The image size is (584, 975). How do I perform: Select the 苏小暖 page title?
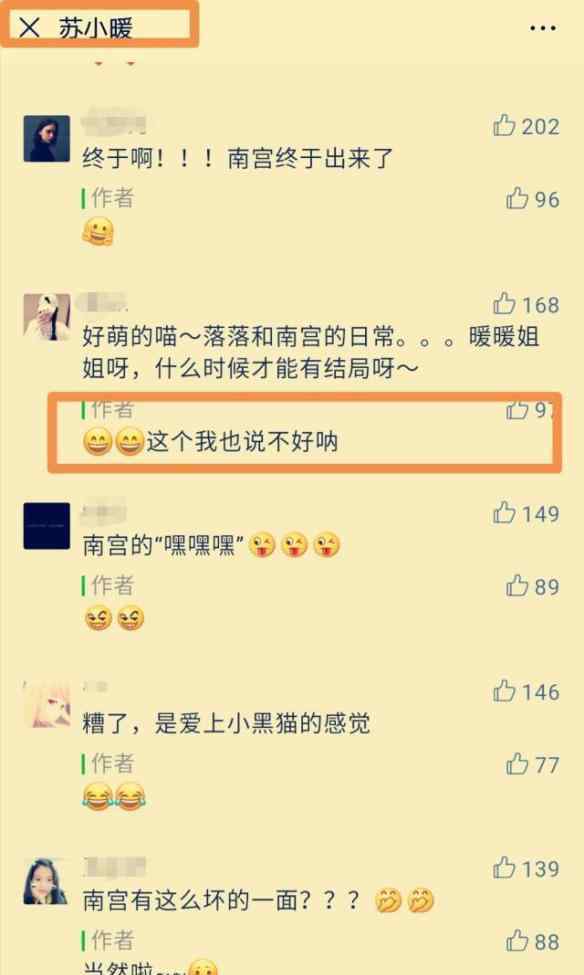(x=96, y=28)
